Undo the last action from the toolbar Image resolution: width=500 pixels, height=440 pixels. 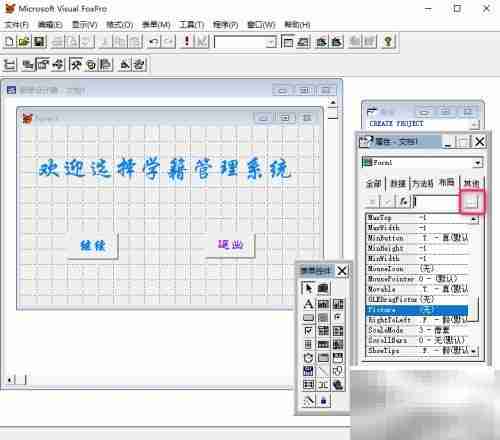(x=154, y=42)
